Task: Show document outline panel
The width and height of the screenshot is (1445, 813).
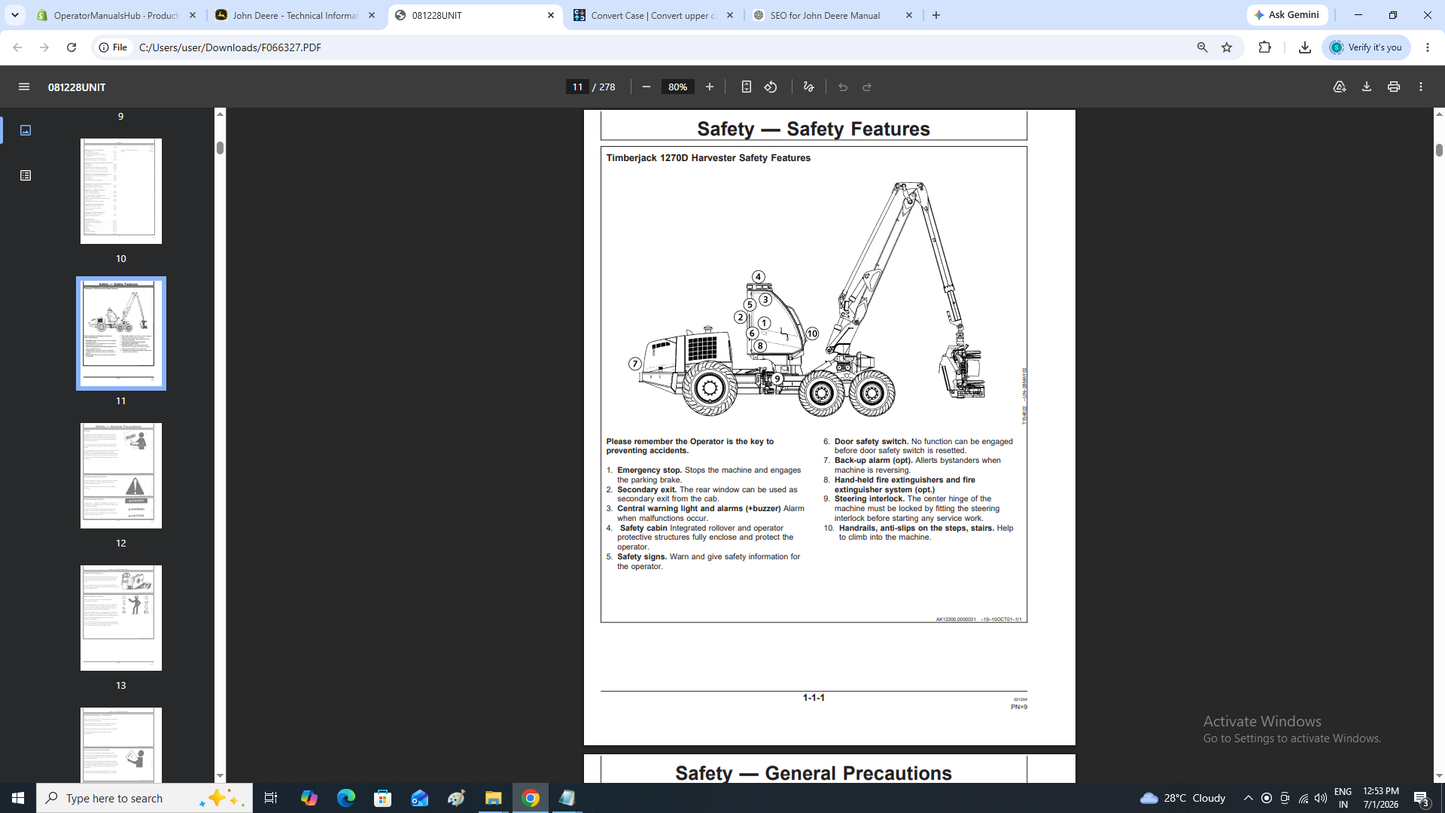Action: [26, 175]
